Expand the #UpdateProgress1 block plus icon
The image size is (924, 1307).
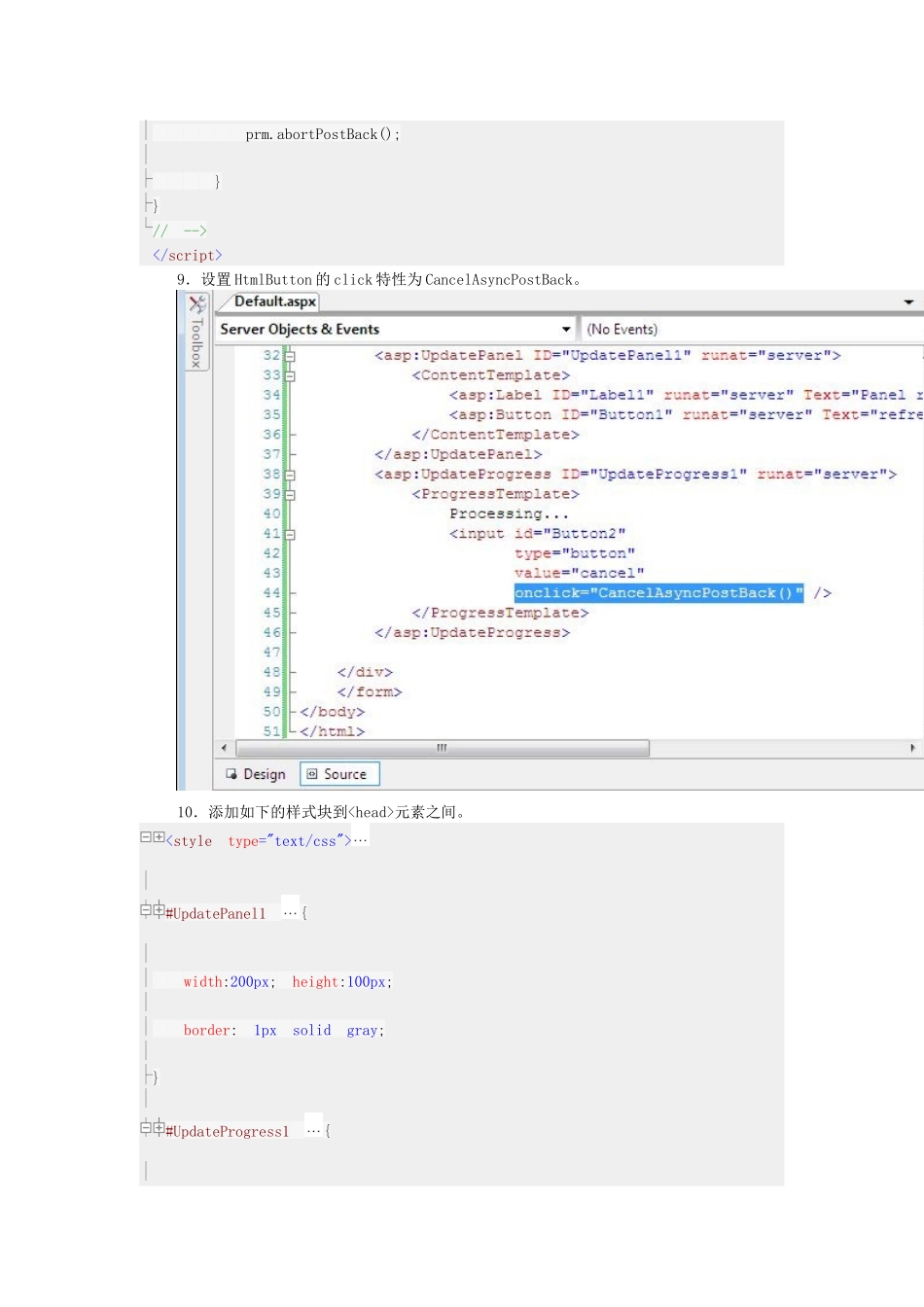click(159, 1128)
